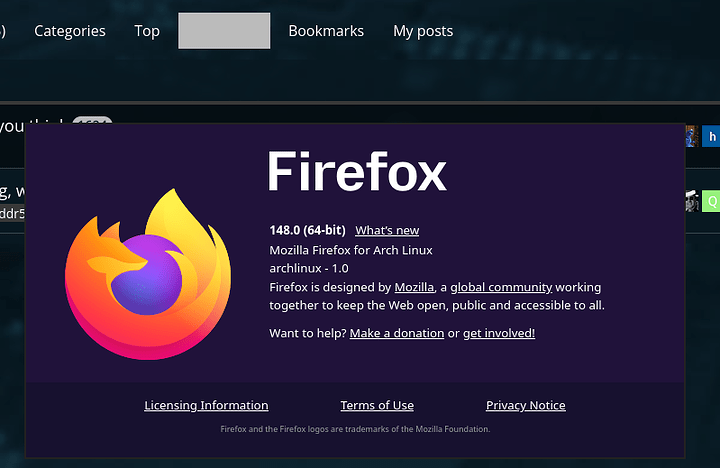Click the large Firefox wordmark heading

point(357,171)
